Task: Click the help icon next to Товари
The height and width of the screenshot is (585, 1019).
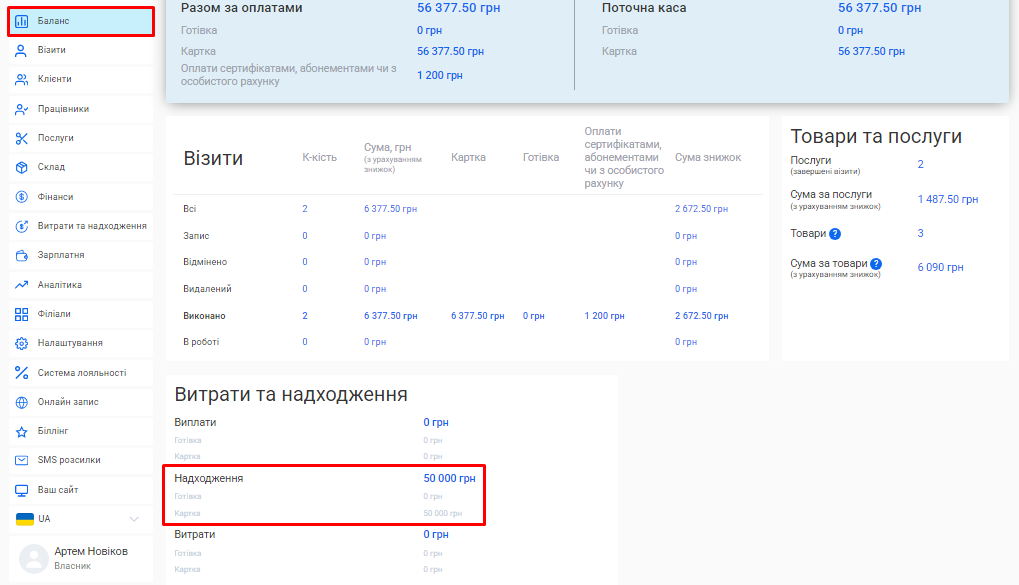Action: pos(836,233)
